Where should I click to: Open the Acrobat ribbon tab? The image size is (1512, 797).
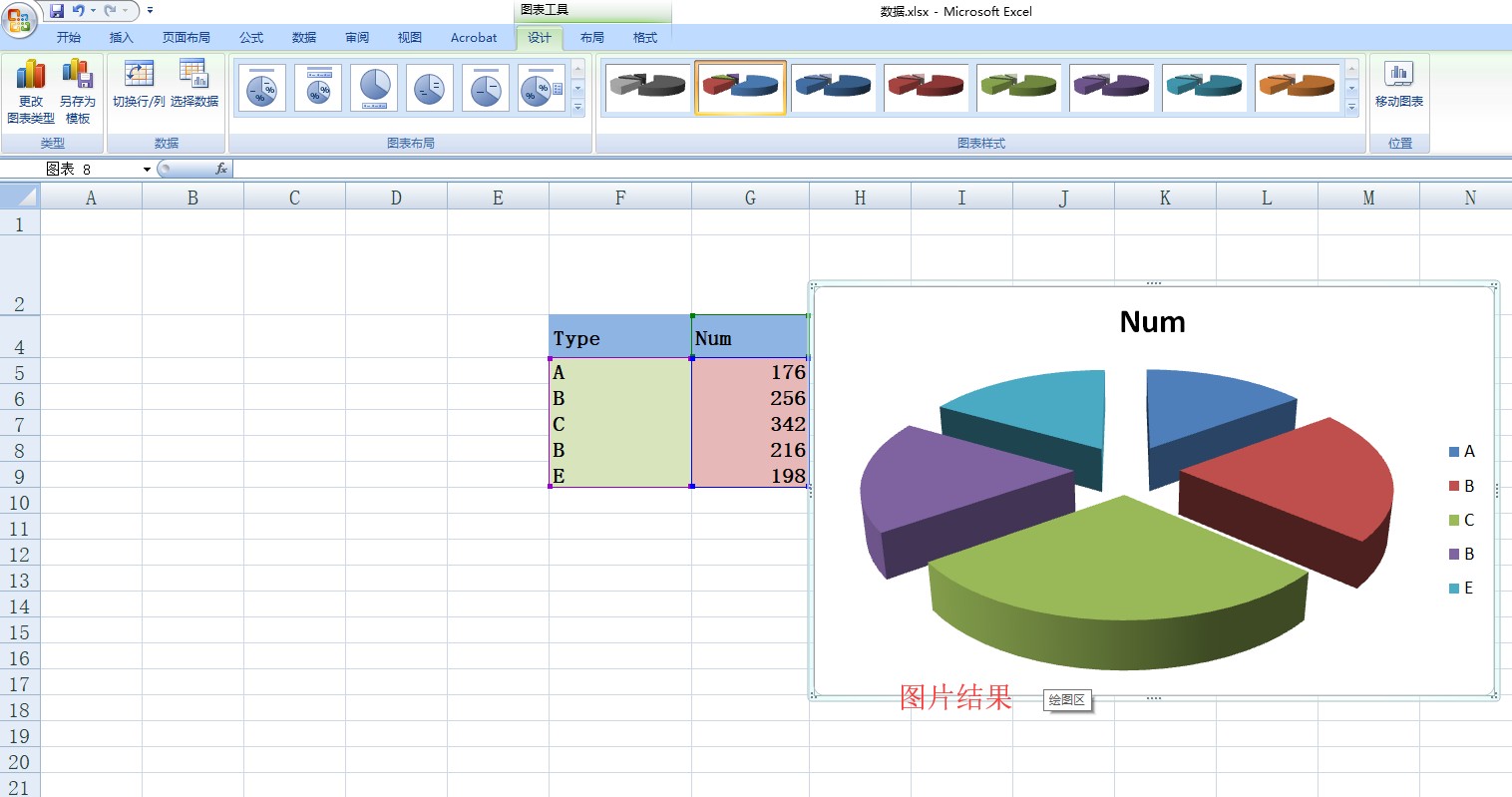(474, 38)
